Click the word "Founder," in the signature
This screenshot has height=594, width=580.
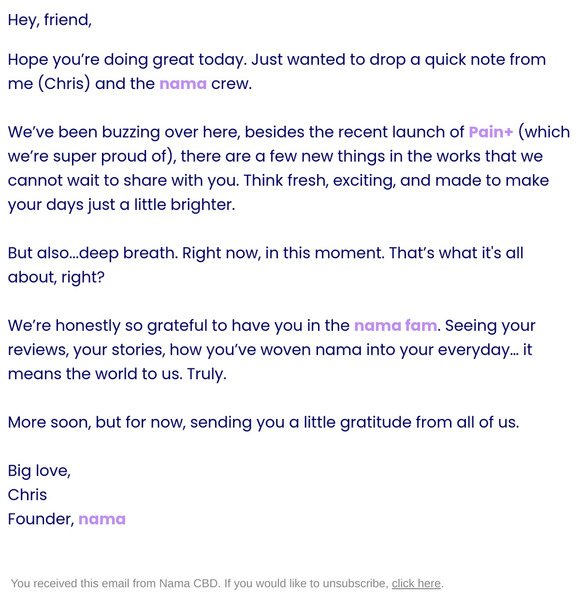coord(41,519)
